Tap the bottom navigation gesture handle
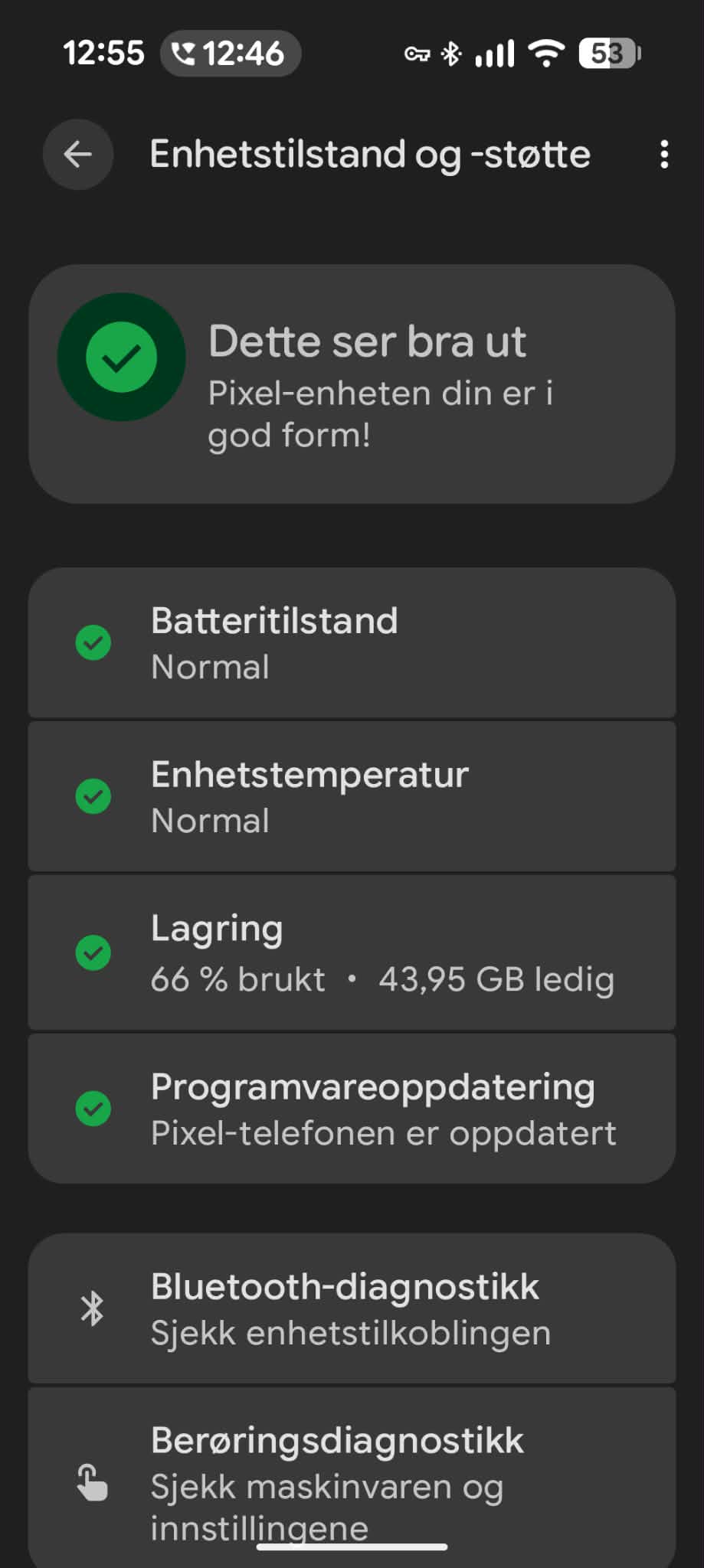Screen dimensions: 704x1568 coord(352,1547)
